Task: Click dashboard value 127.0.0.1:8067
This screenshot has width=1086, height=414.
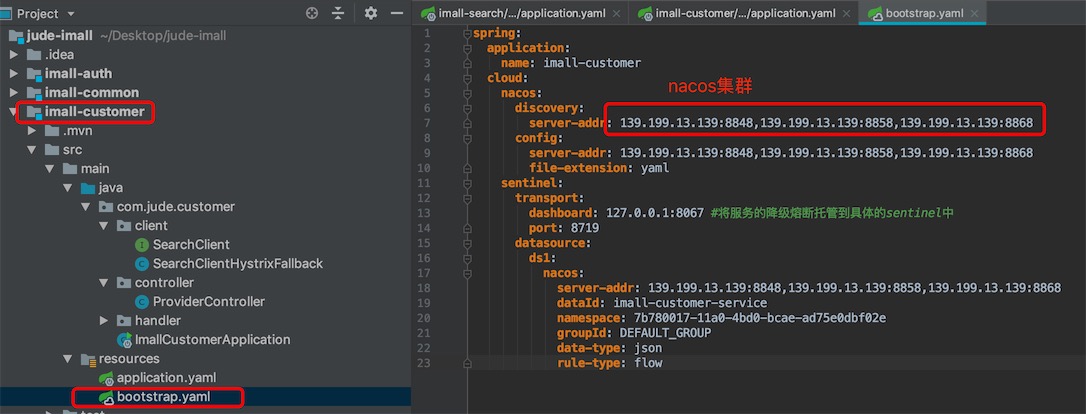Action: [655, 213]
